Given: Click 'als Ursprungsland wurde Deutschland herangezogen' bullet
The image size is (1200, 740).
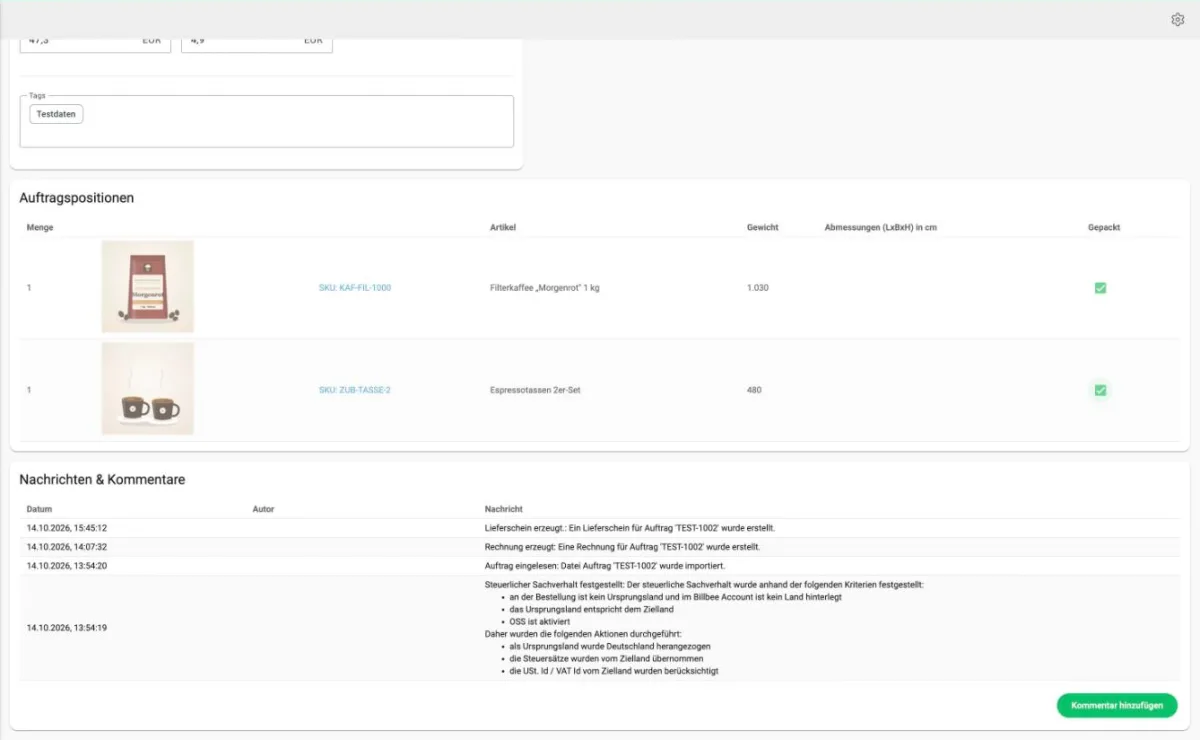Looking at the screenshot, I should [610, 647].
